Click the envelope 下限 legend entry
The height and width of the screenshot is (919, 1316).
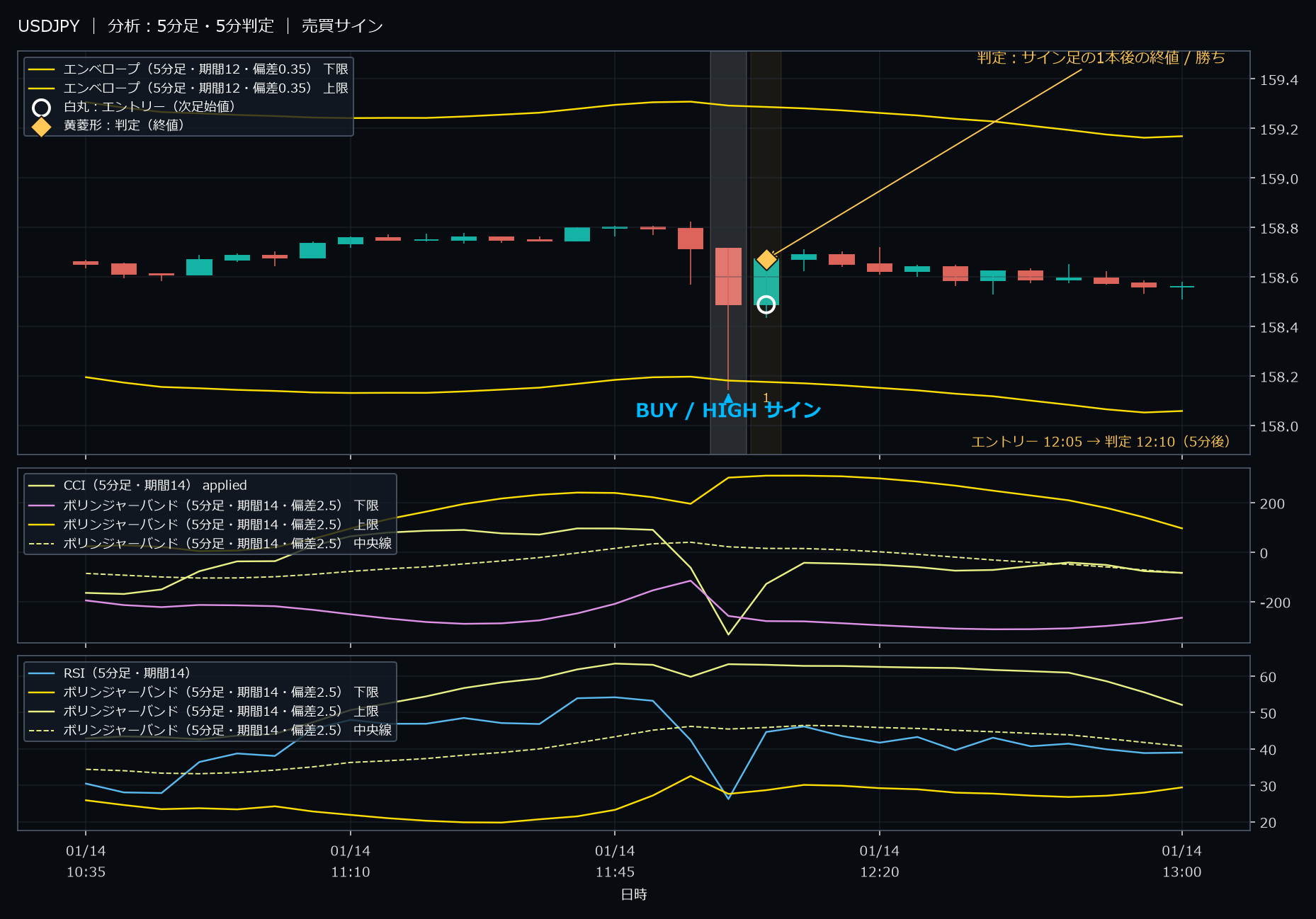coord(188,69)
